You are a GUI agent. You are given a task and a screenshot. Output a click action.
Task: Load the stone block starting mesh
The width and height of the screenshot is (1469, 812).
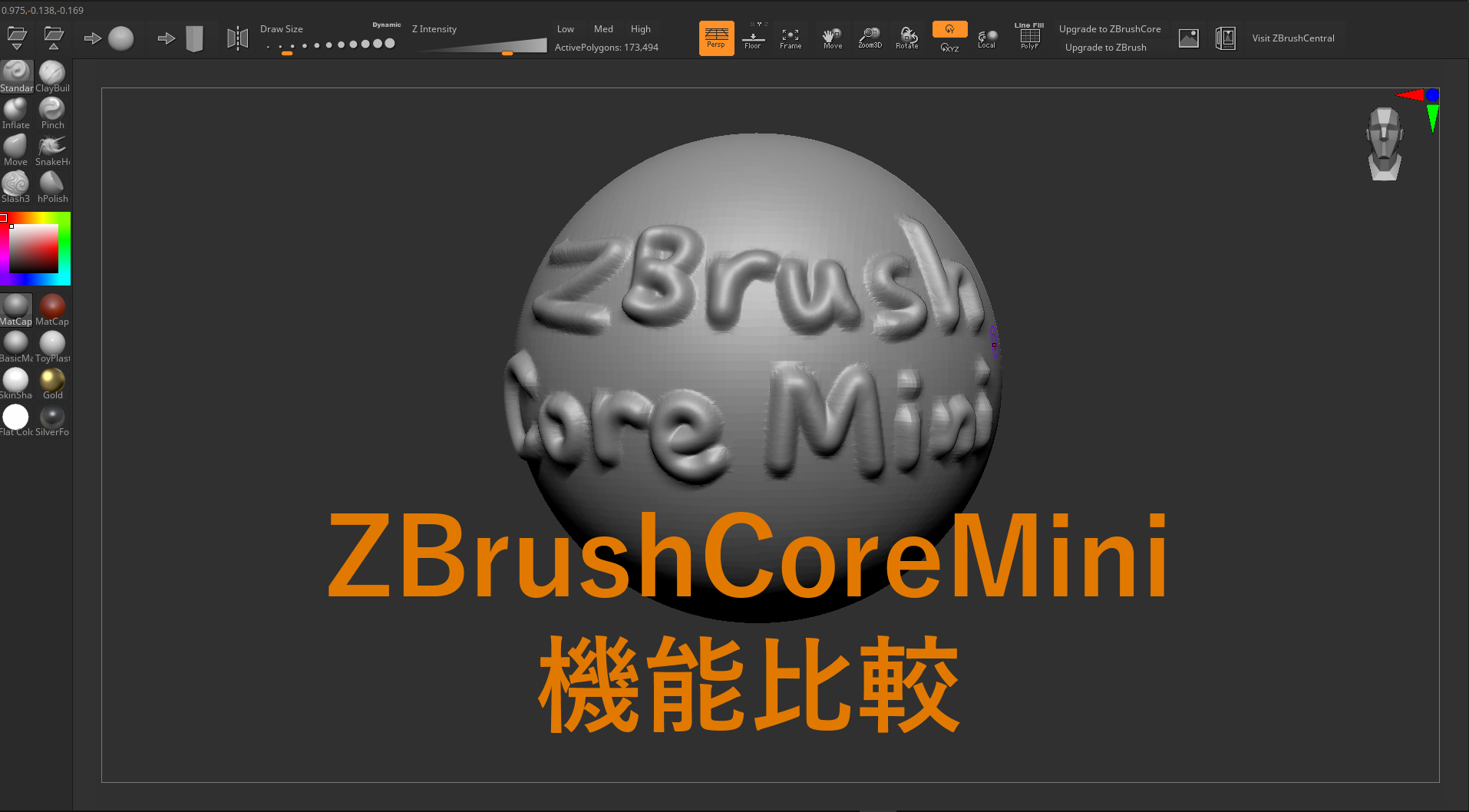[x=180, y=38]
